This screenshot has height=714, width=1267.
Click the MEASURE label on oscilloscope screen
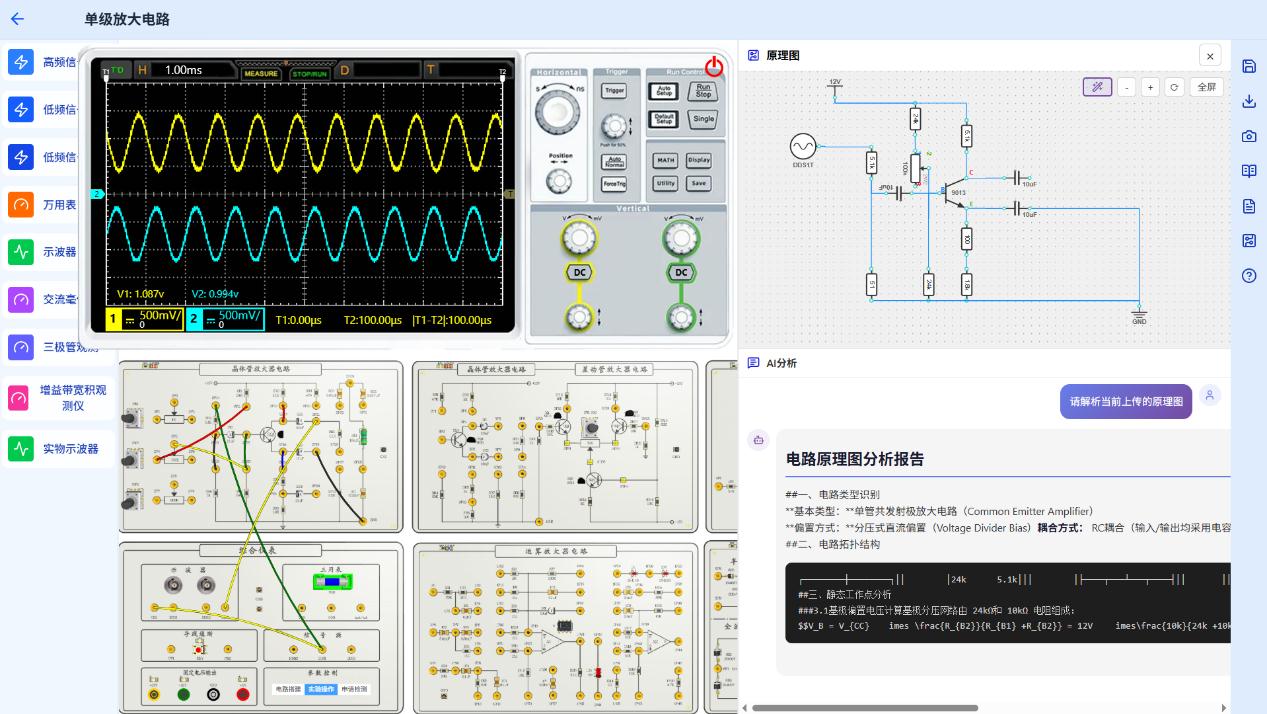261,73
